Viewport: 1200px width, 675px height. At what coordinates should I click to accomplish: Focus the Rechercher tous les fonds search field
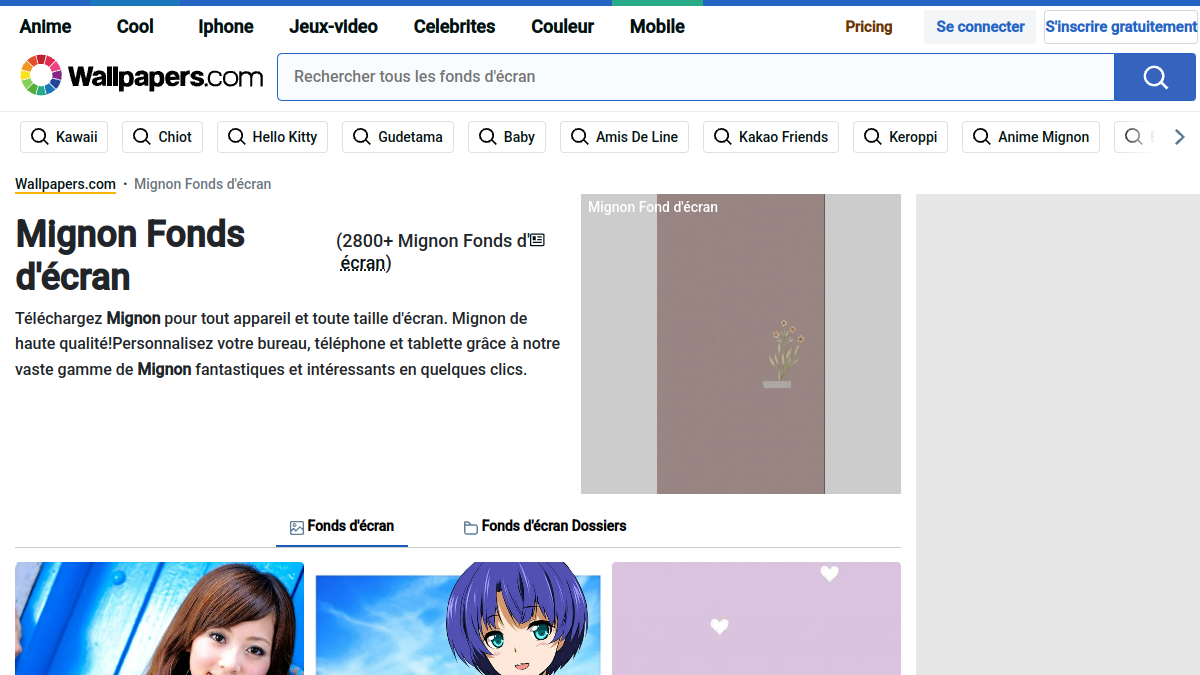pyautogui.click(x=696, y=77)
